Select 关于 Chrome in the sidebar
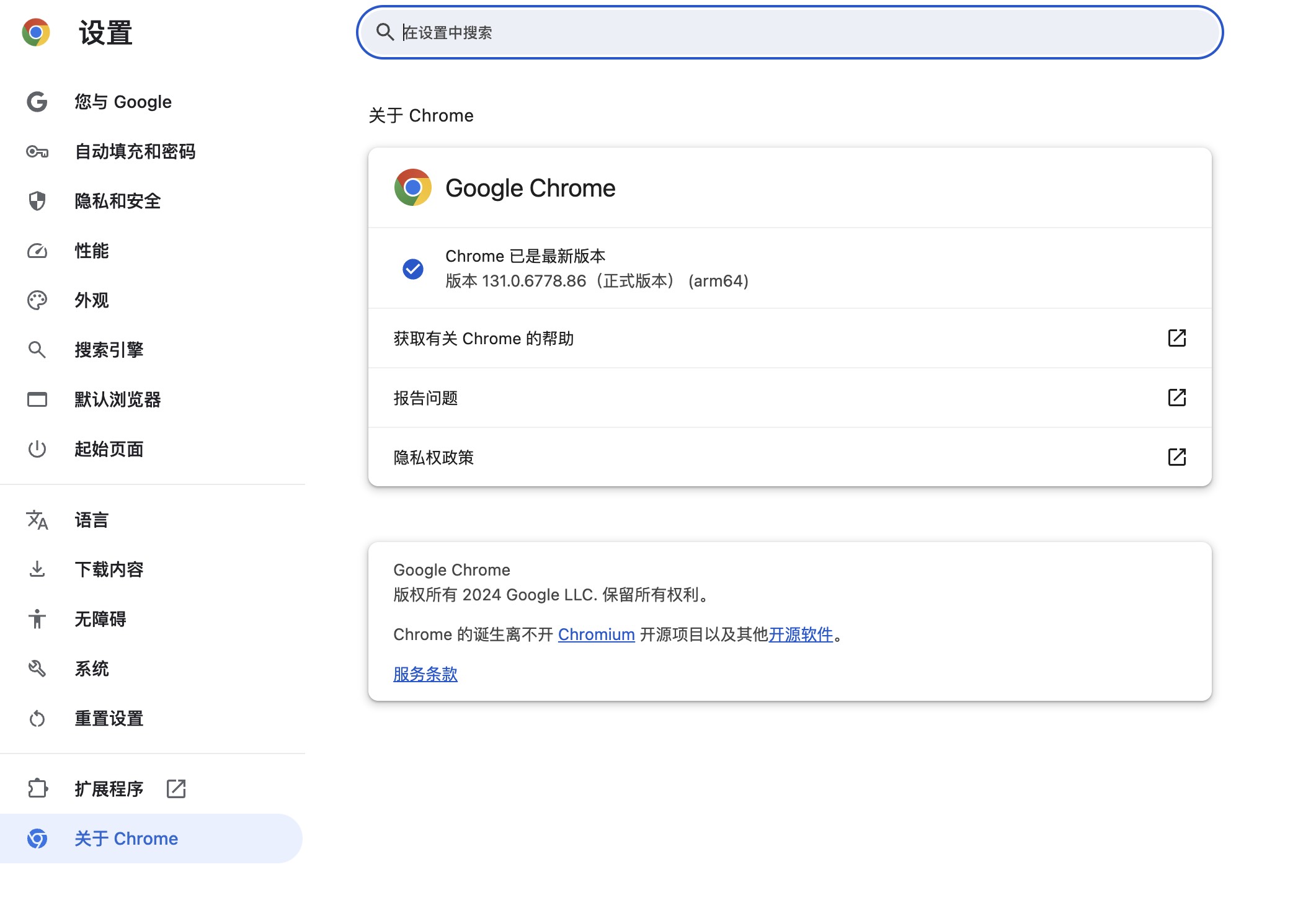This screenshot has width=1316, height=903. (151, 838)
